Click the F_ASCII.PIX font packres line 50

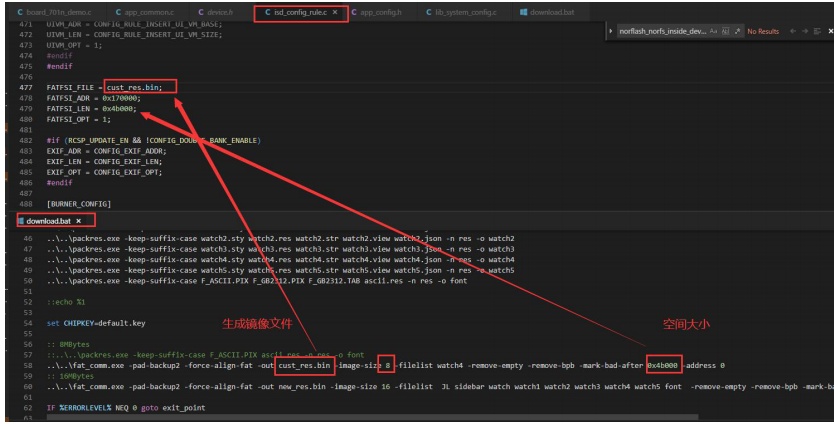coord(257,281)
